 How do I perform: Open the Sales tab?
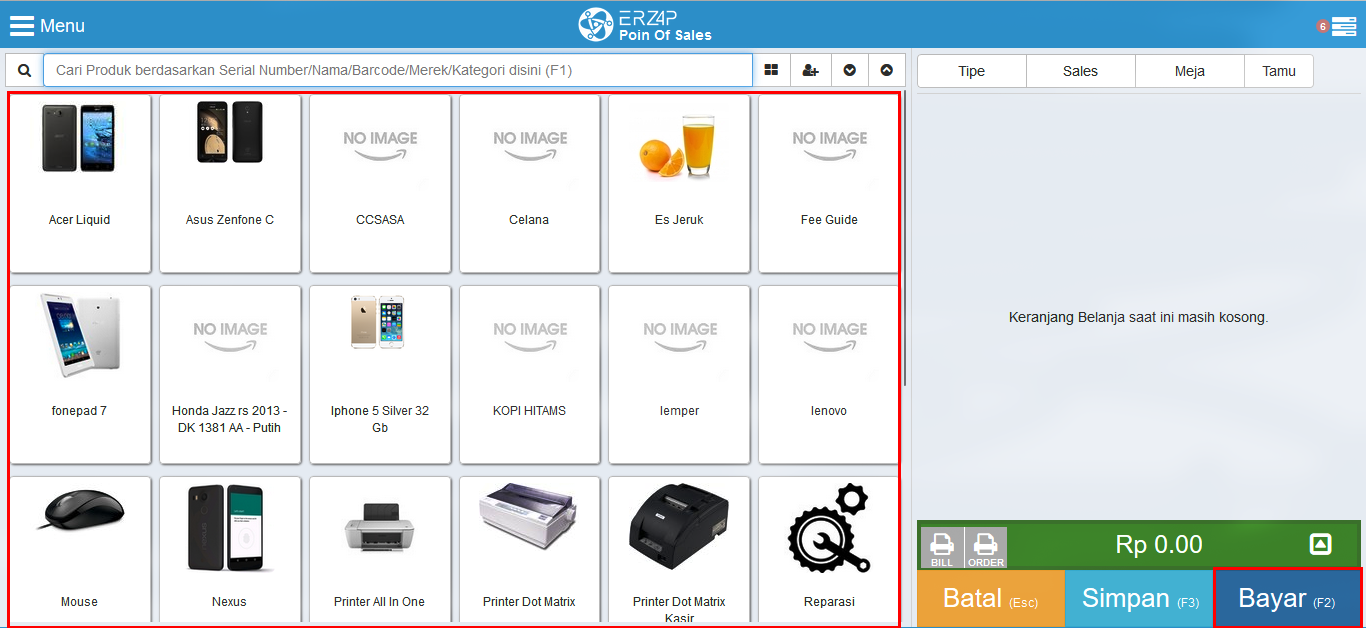pos(1081,71)
